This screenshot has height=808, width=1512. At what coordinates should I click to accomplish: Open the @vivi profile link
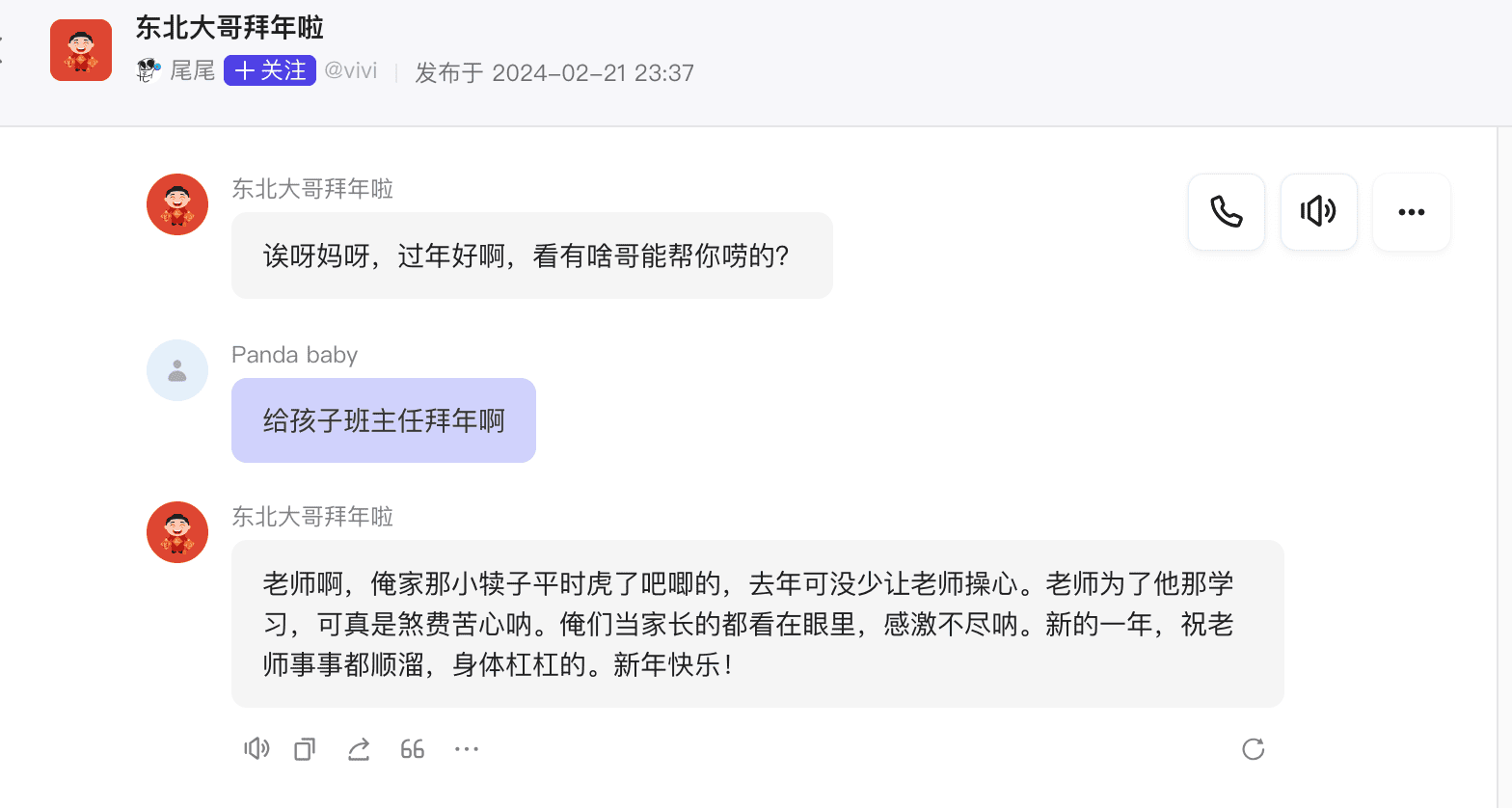350,71
